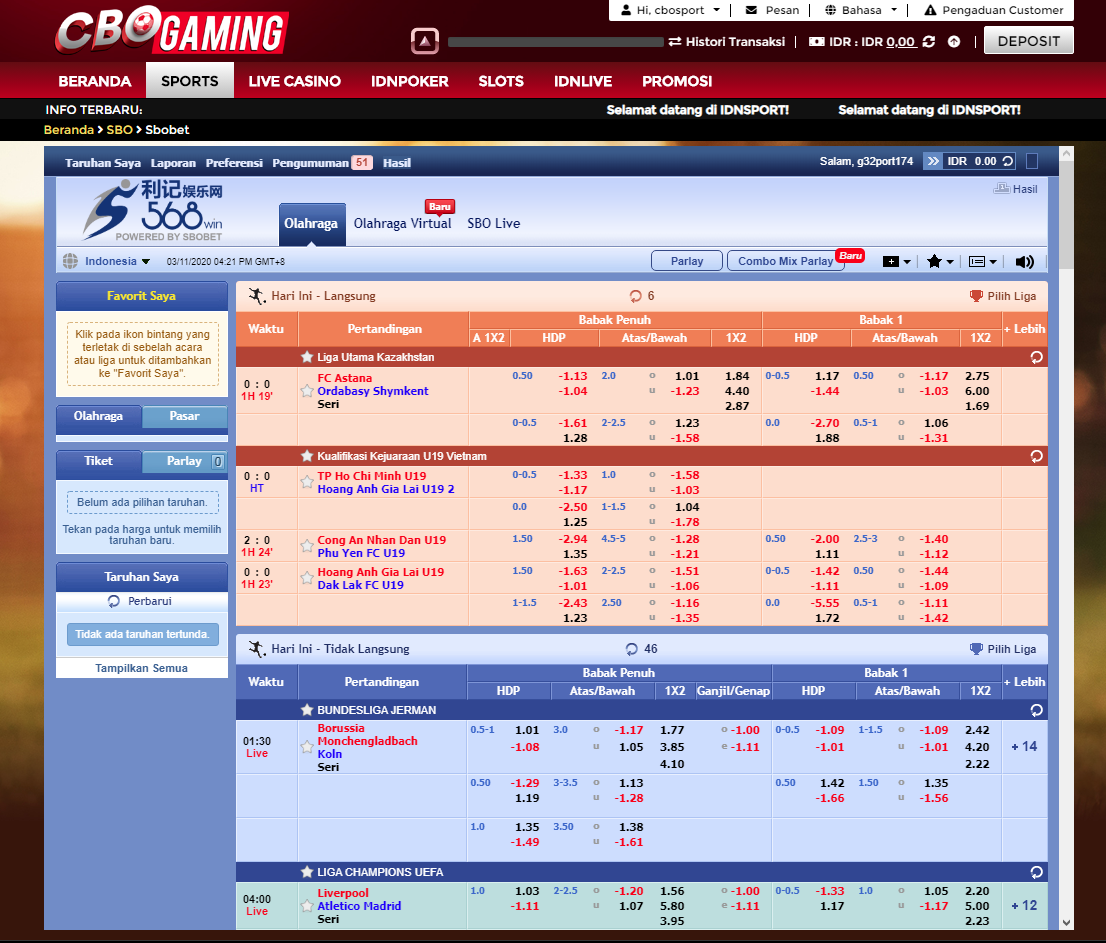Open the list view layout dropdown
The height and width of the screenshot is (943, 1106).
983,262
